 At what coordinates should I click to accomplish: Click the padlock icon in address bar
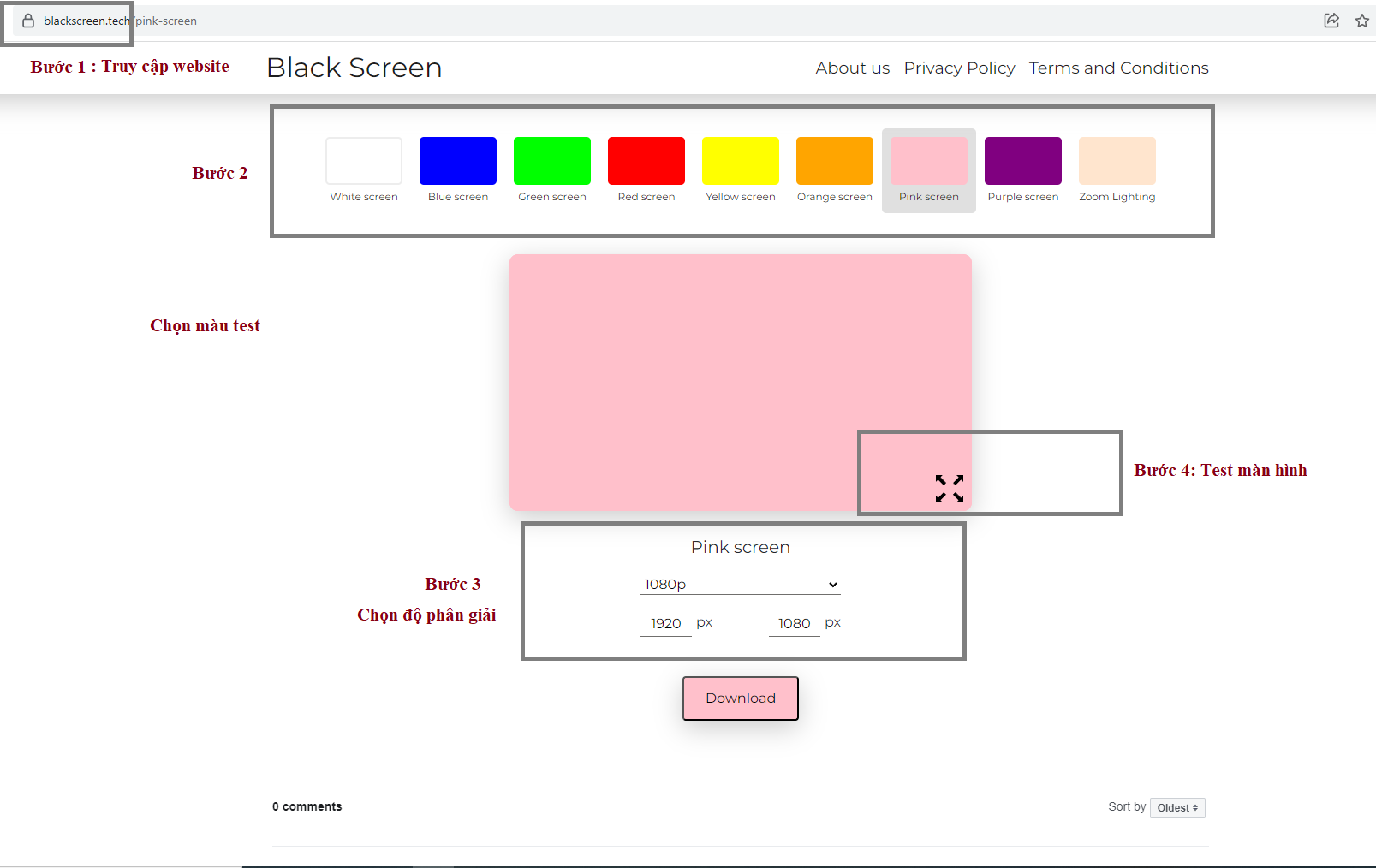point(26,21)
